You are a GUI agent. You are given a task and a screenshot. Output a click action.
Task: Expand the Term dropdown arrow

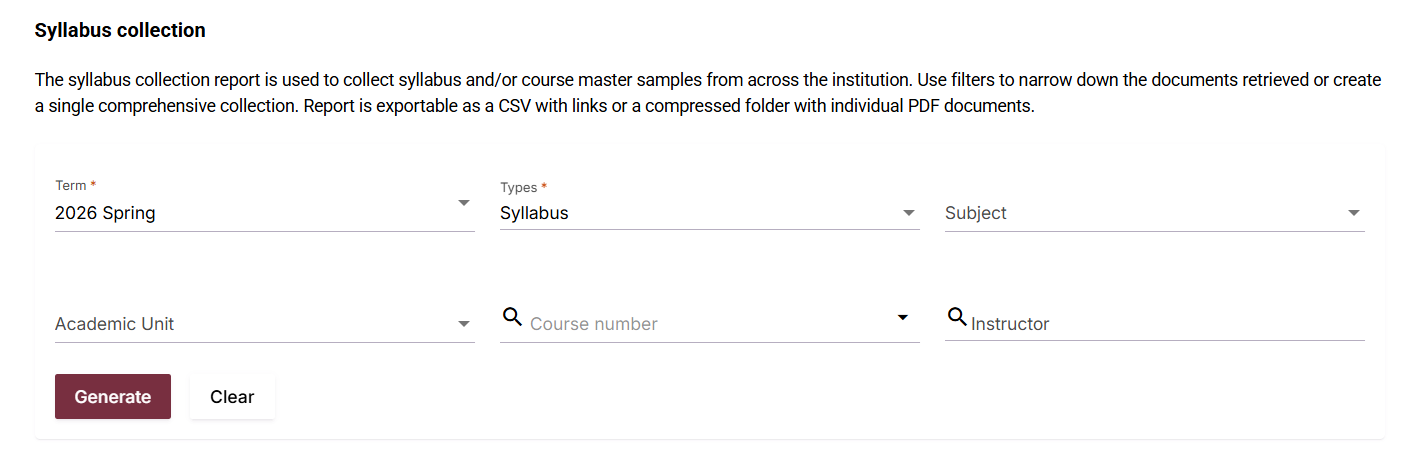pyautogui.click(x=463, y=203)
